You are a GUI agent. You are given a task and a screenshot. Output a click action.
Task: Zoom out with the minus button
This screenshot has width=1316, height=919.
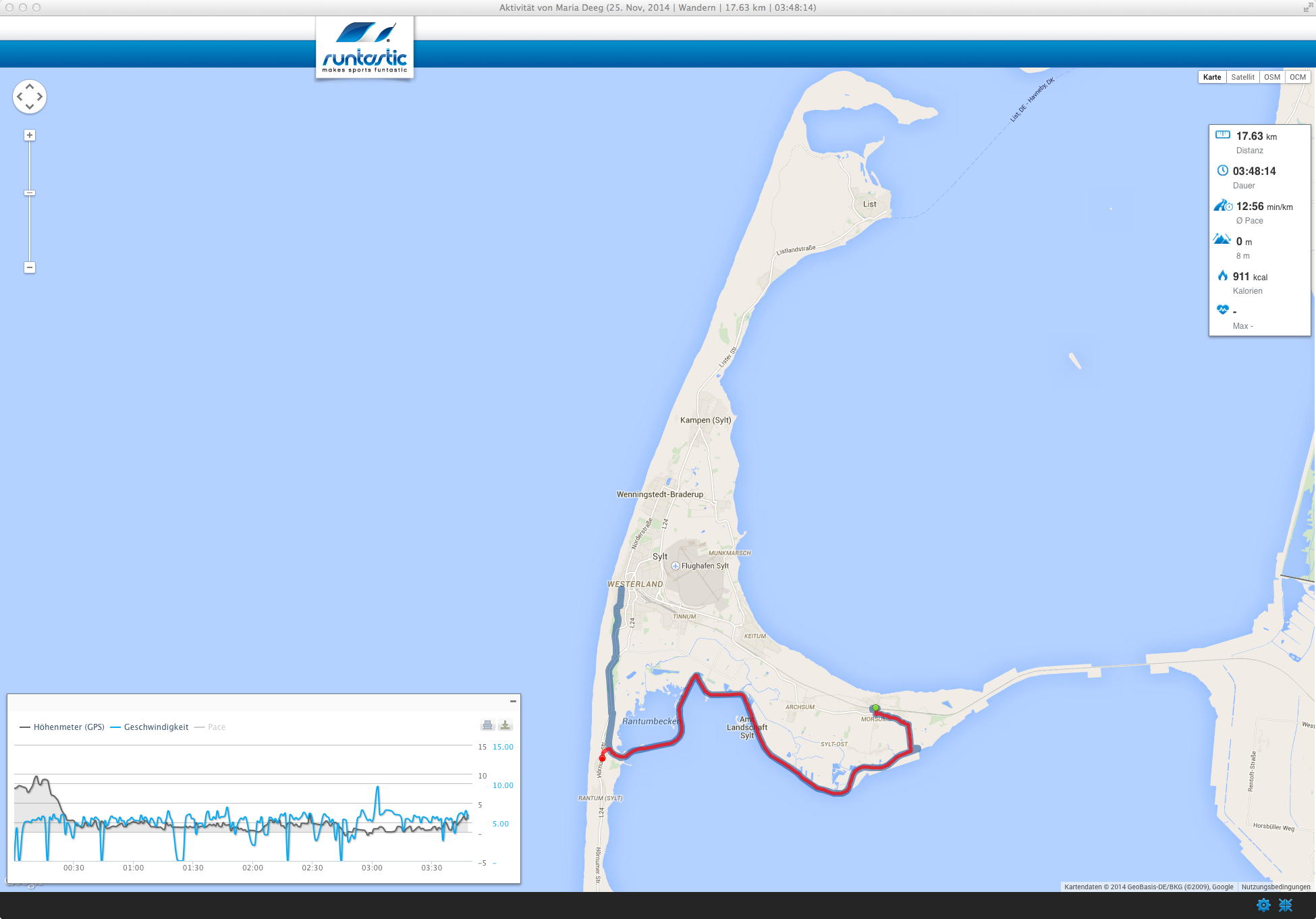30,267
